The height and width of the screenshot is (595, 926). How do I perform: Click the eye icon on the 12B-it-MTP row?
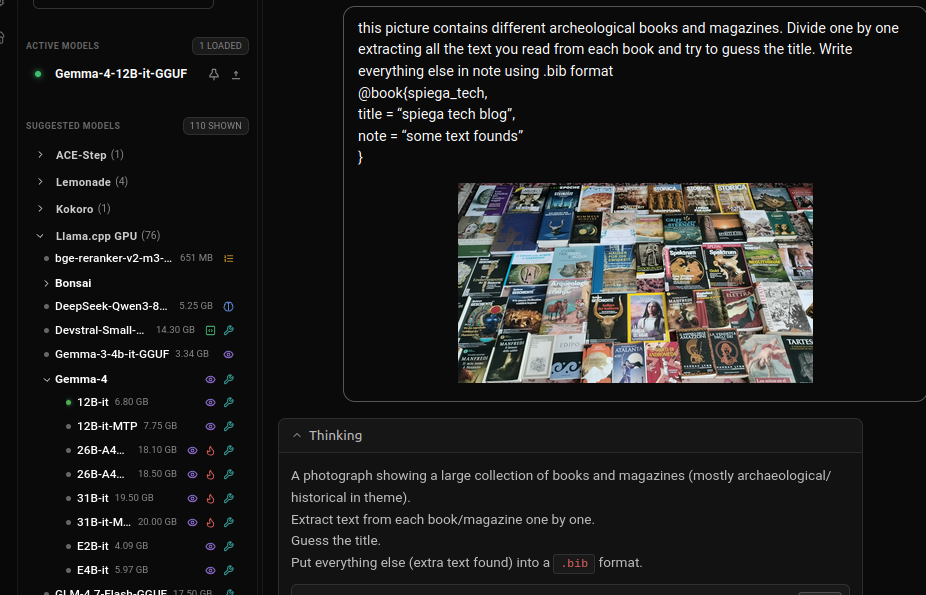[210, 426]
